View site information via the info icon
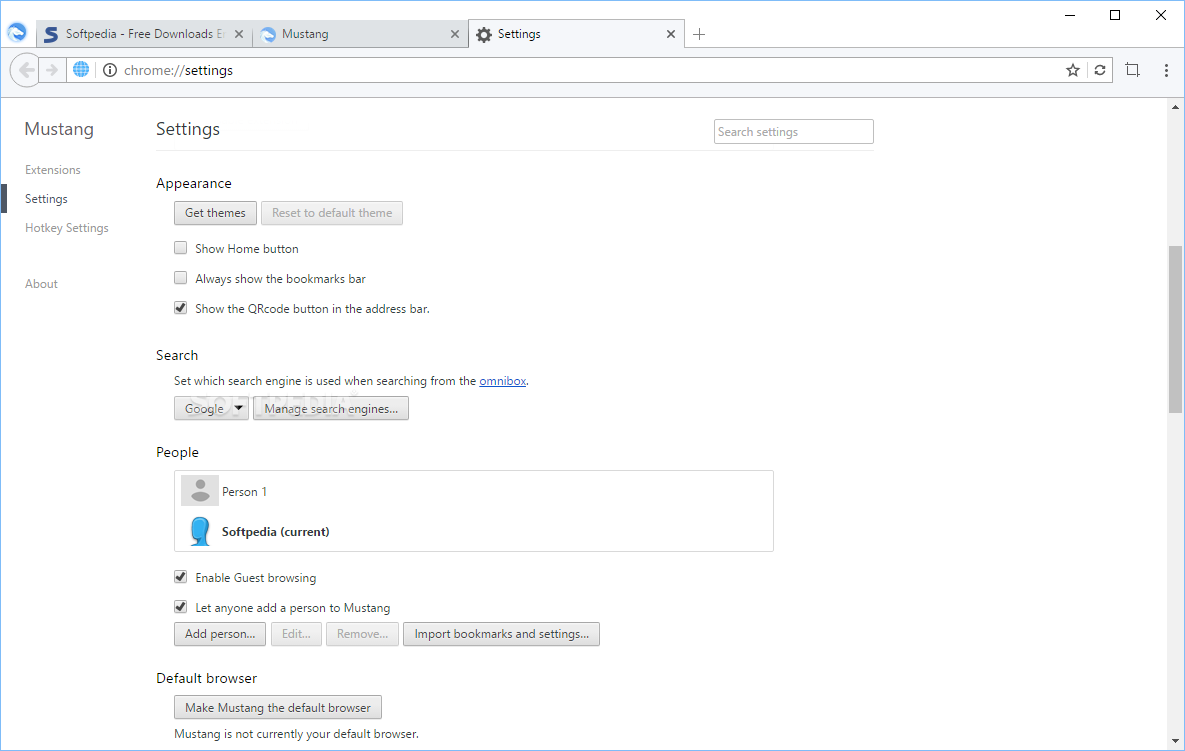The width and height of the screenshot is (1185, 751). coord(110,70)
